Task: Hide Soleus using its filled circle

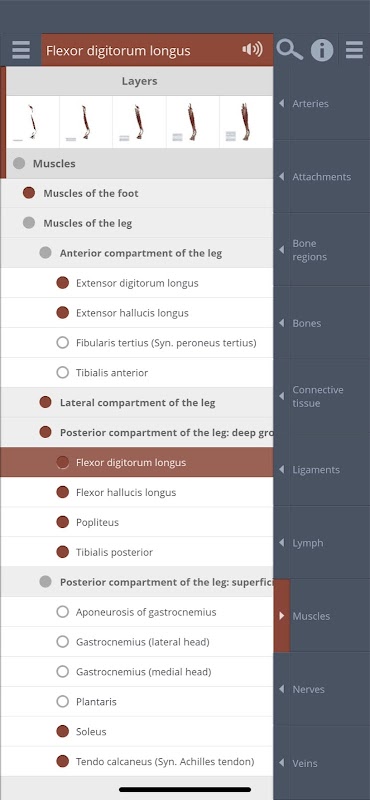Action: coord(62,731)
